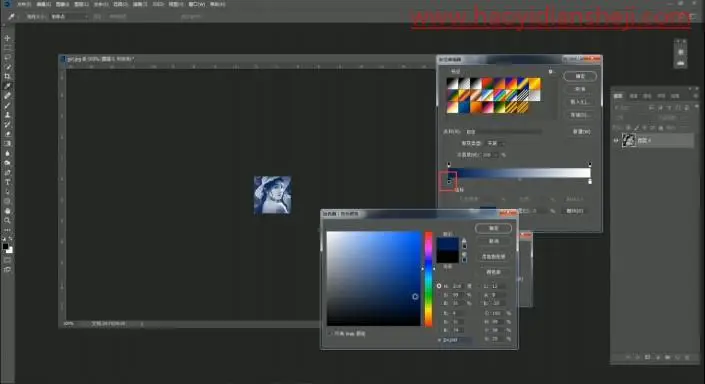The image size is (705, 384).
Task: Select the Shape tool
Action: [x=7, y=201]
